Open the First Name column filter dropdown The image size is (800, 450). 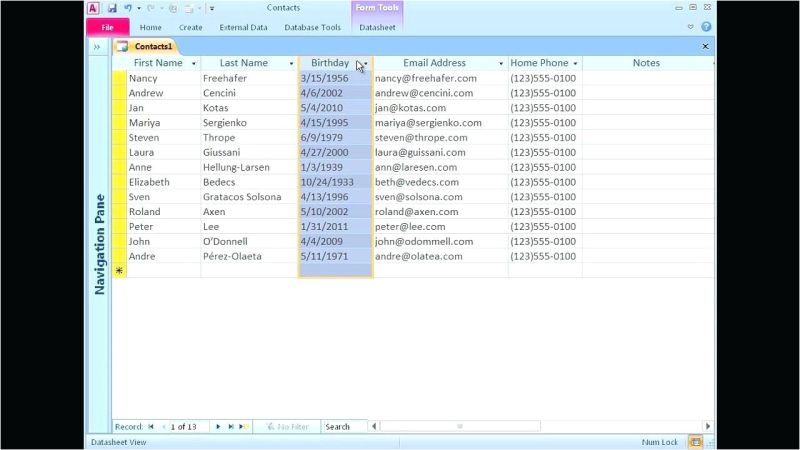point(194,63)
